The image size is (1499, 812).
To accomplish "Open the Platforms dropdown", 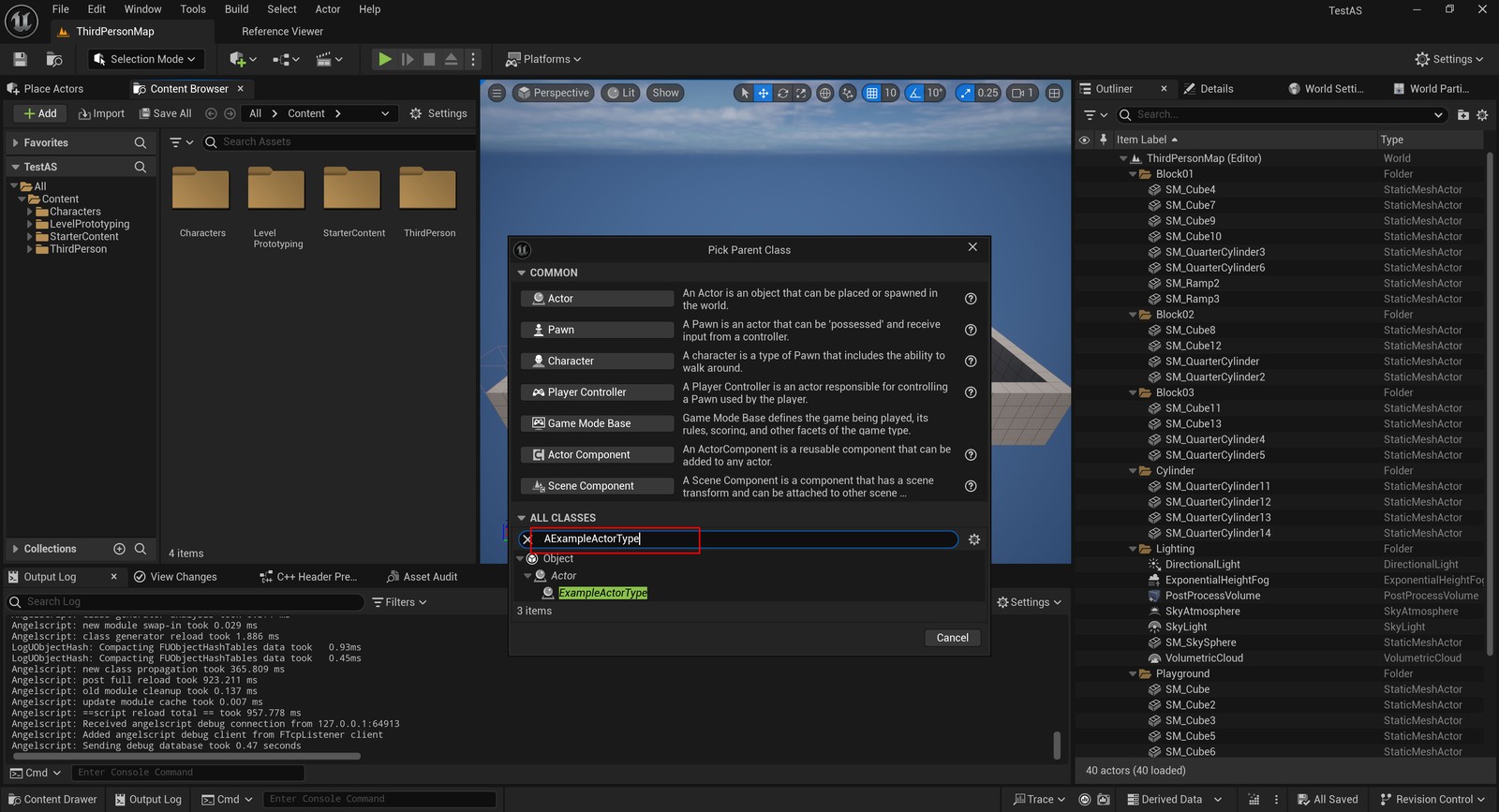I will (x=543, y=59).
